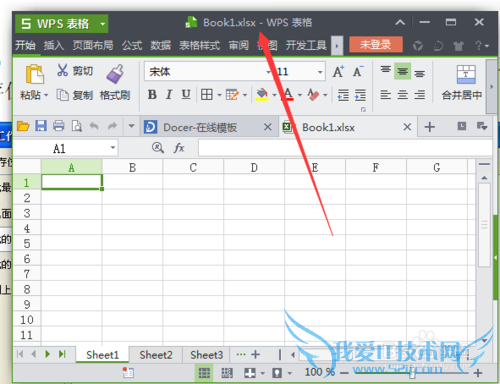Screen dimensions: 500x384
Task: Switch to the Sheet2 tab
Action: (x=156, y=355)
